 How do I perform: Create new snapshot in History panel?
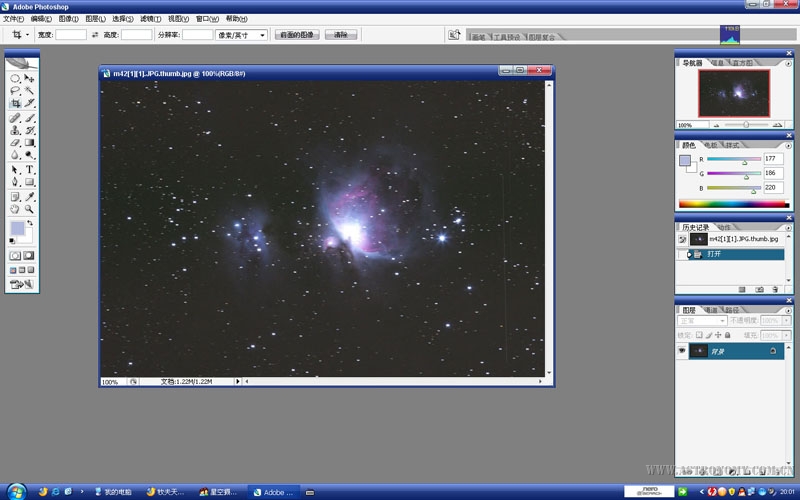pyautogui.click(x=759, y=289)
